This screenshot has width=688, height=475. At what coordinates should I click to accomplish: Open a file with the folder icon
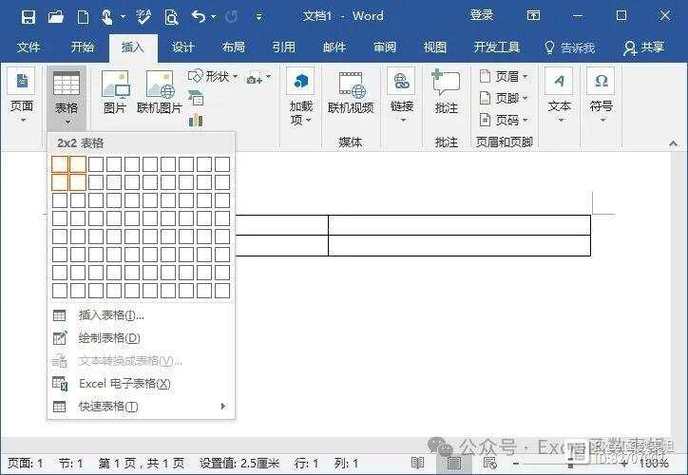coord(56,17)
